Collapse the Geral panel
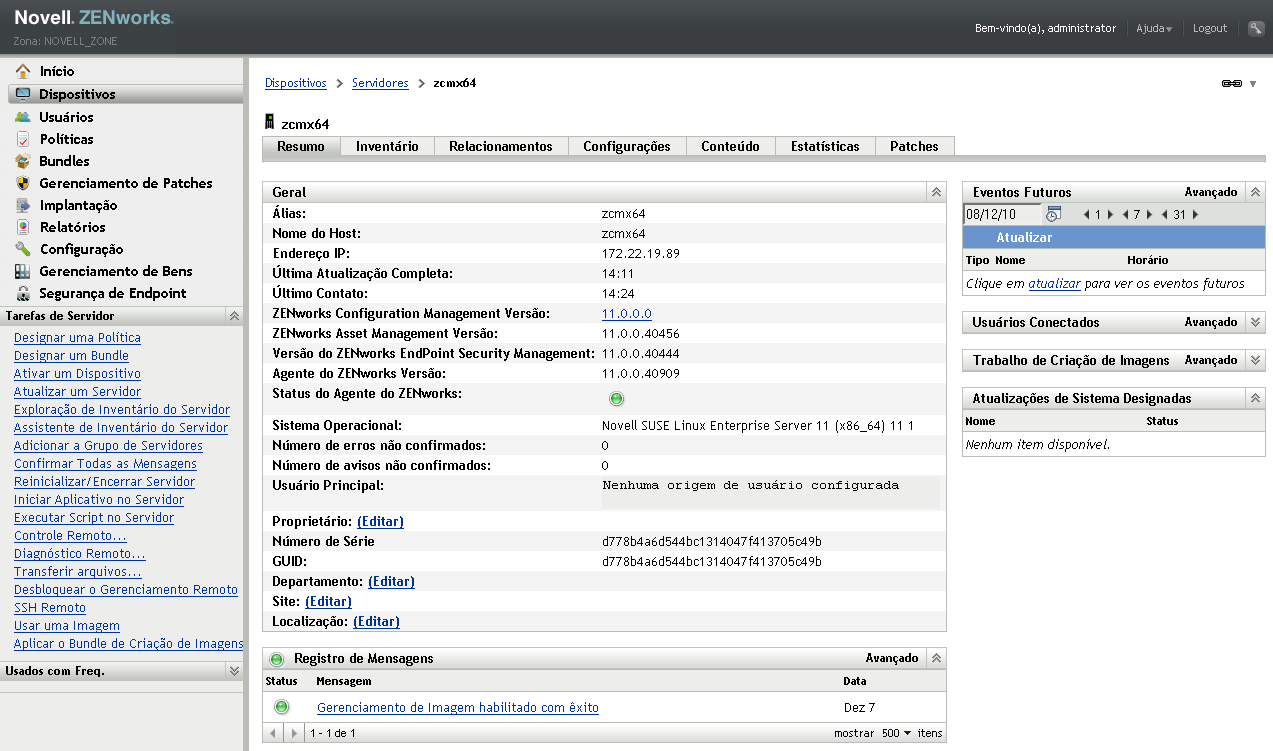The height and width of the screenshot is (751, 1273). point(936,192)
